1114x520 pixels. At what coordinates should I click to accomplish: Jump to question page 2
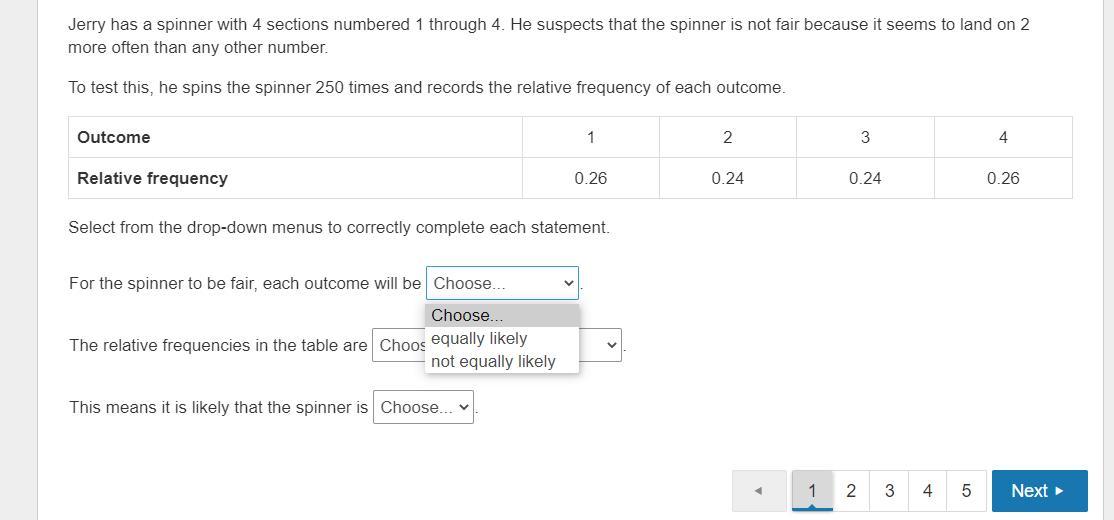tap(851, 491)
